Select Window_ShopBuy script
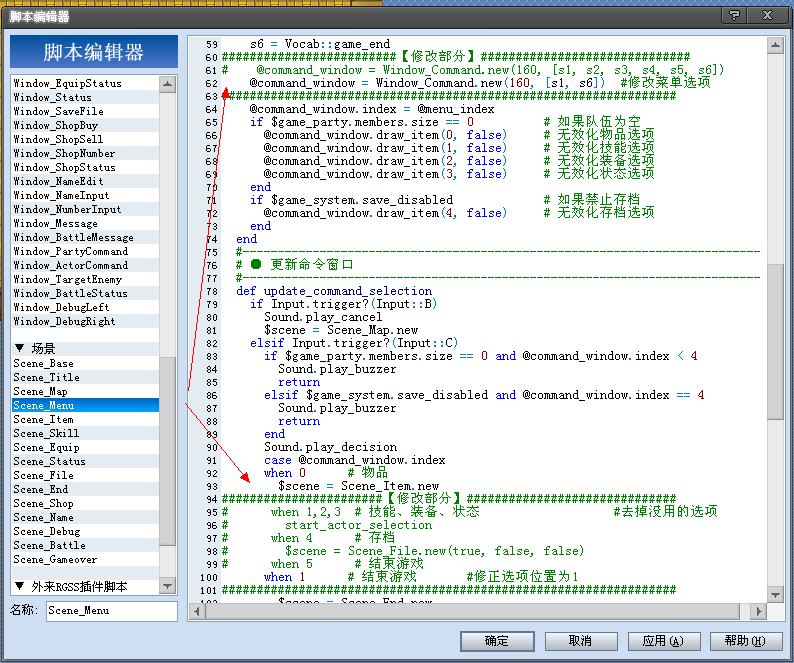The height and width of the screenshot is (663, 794). click(85, 125)
